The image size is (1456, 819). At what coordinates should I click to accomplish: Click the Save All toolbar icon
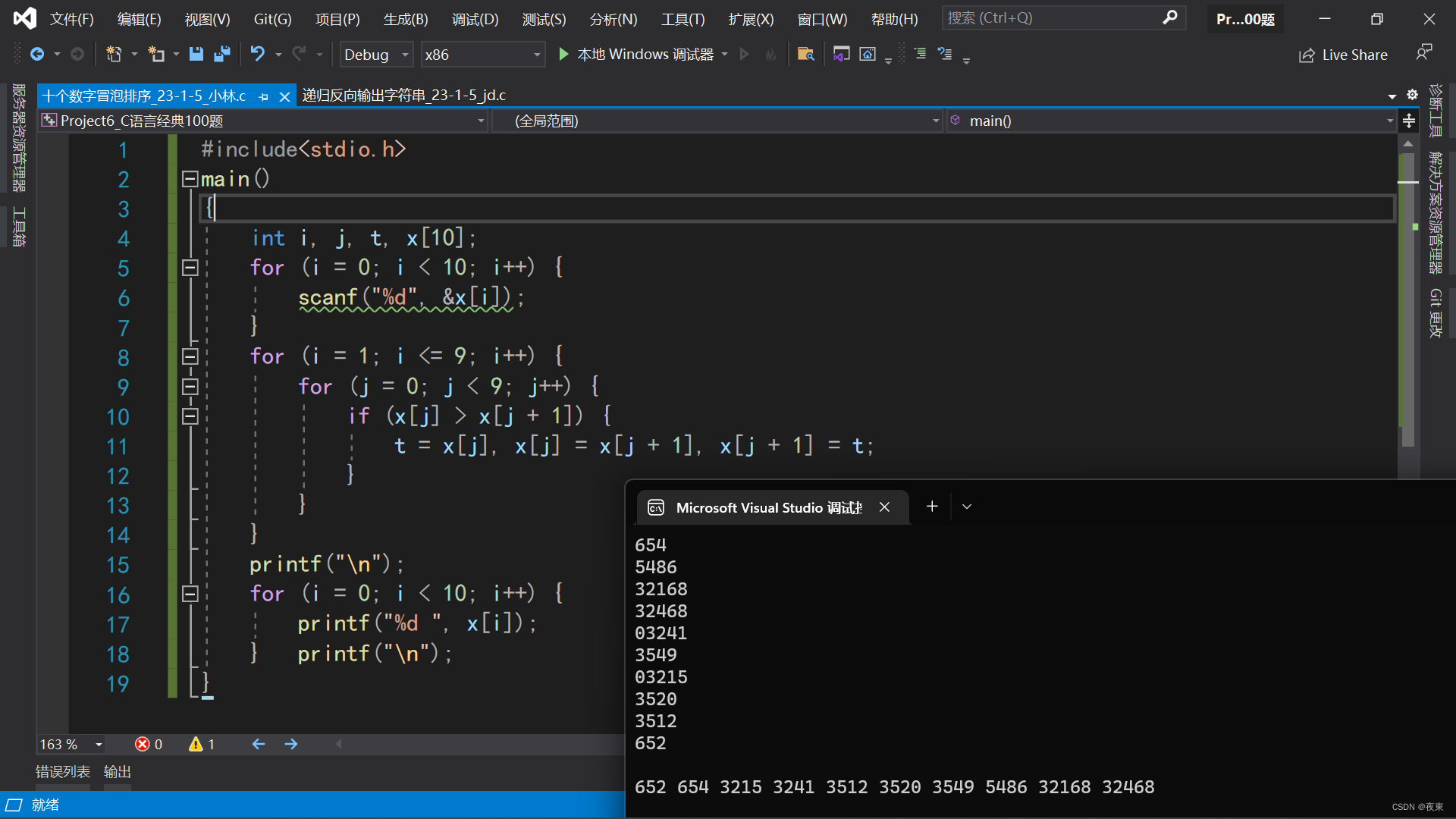tap(222, 54)
